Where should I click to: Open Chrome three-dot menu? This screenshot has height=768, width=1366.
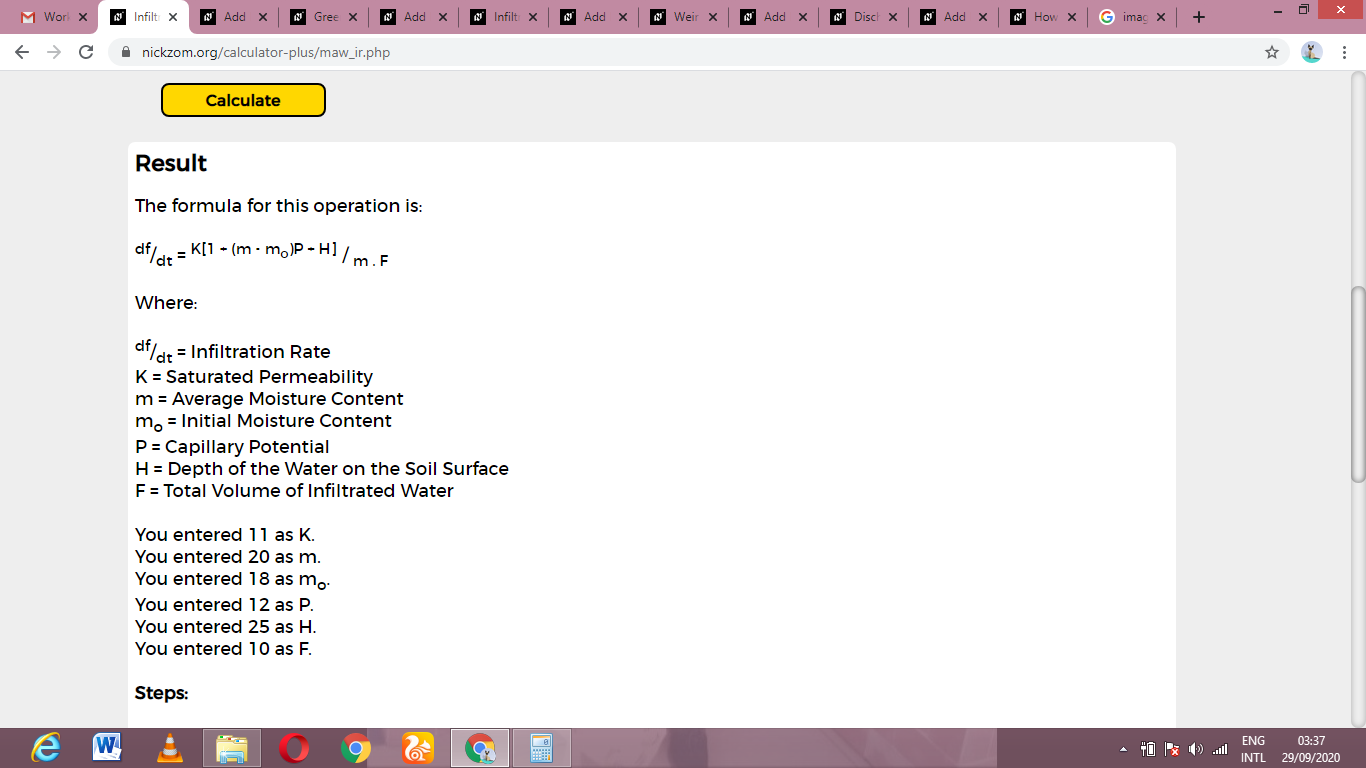1345,52
